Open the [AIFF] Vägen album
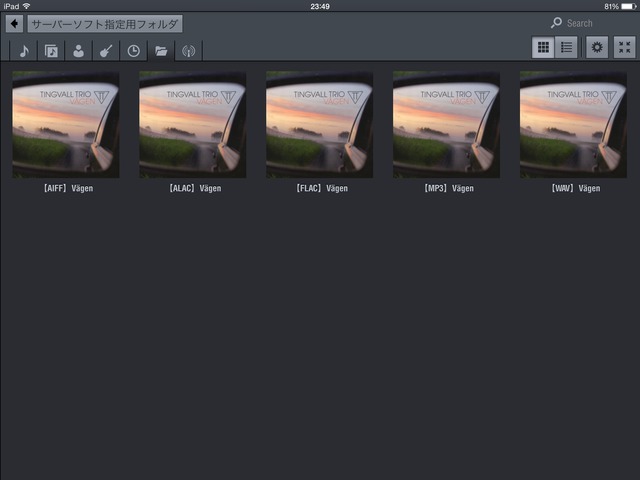Image resolution: width=640 pixels, height=480 pixels. click(66, 125)
